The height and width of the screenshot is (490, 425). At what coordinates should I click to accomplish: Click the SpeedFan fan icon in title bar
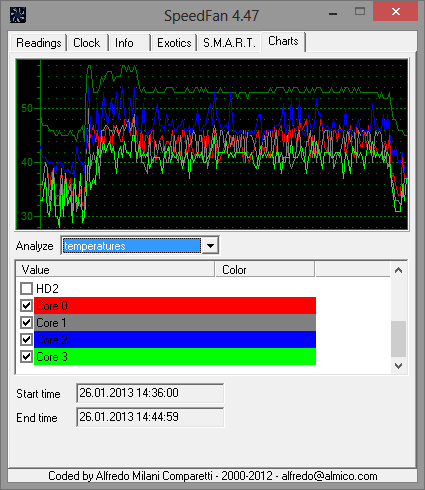click(x=18, y=15)
